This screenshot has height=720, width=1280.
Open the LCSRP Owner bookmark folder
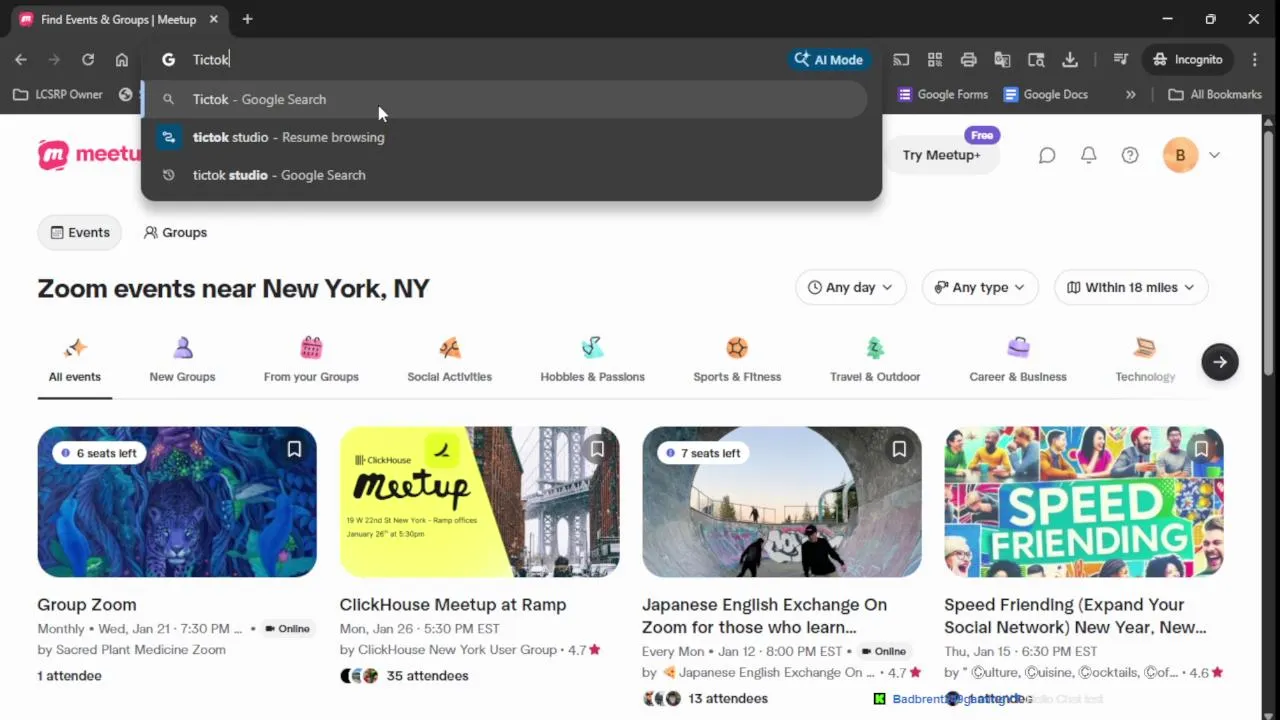coord(58,94)
